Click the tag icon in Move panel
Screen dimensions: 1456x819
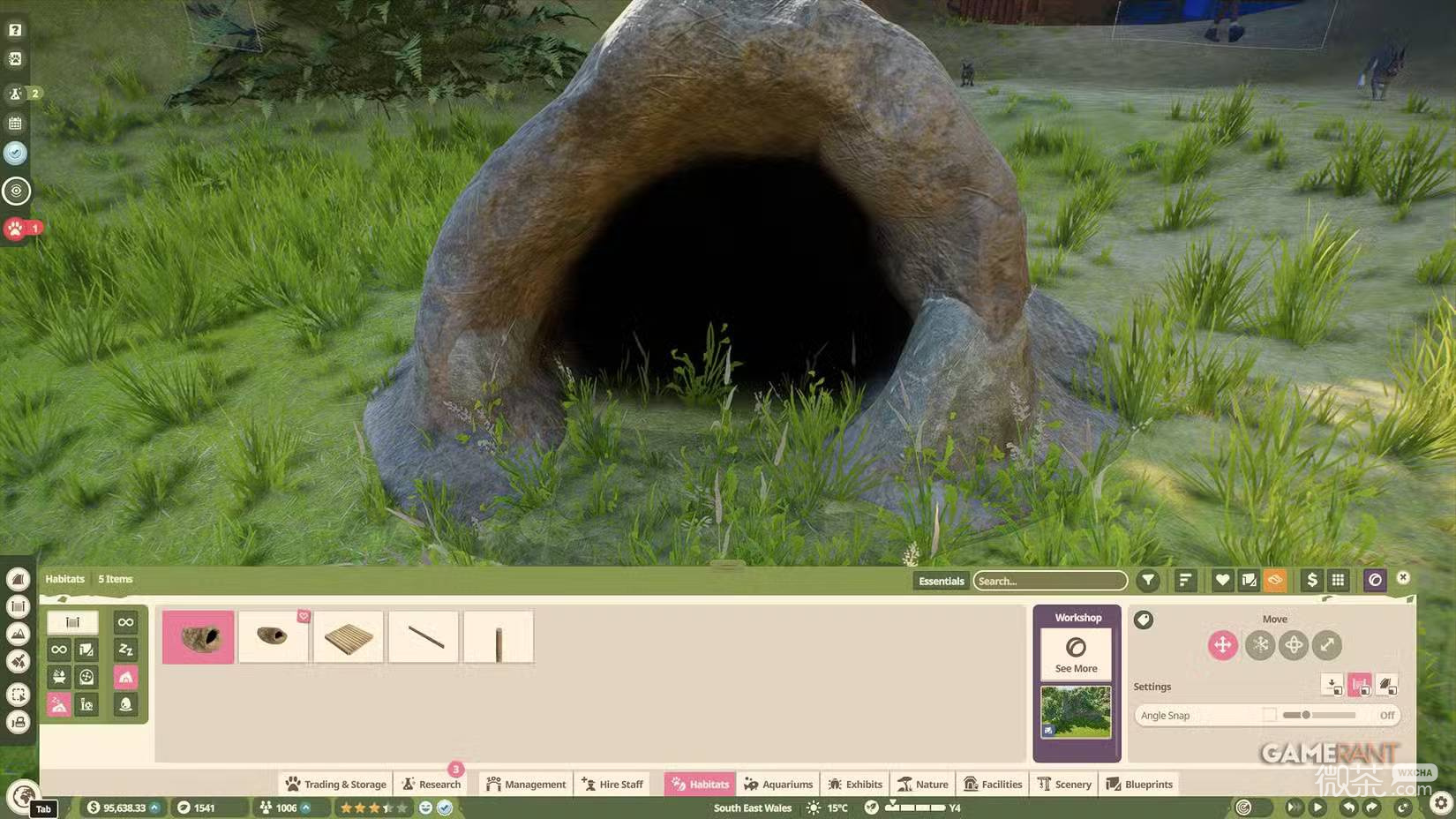click(1144, 620)
